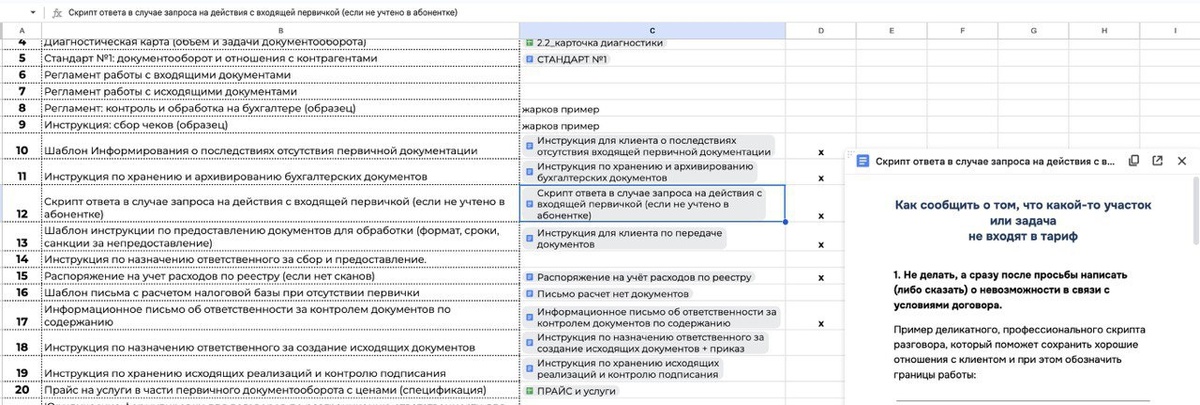1200x405 pixels.
Task: Select column A header
Action: (x=21, y=32)
